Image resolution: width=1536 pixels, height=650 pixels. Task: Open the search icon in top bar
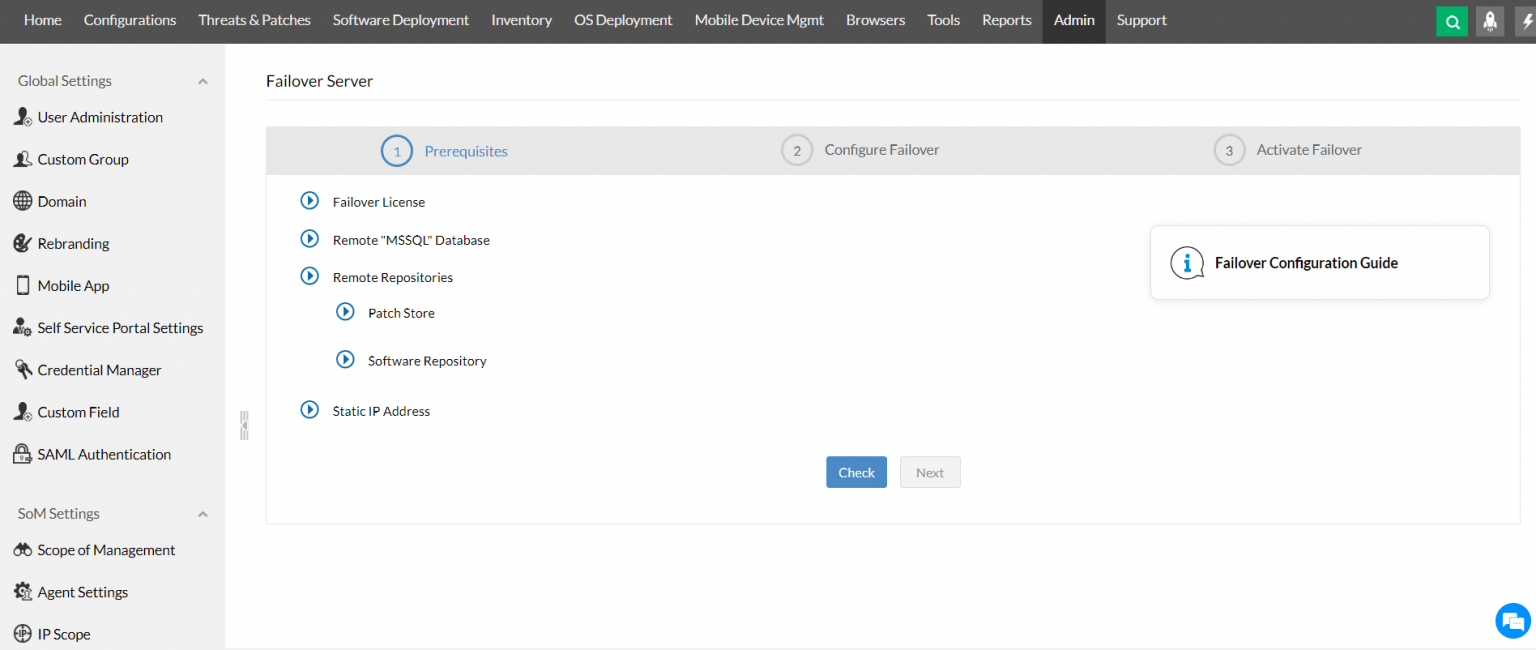1451,21
